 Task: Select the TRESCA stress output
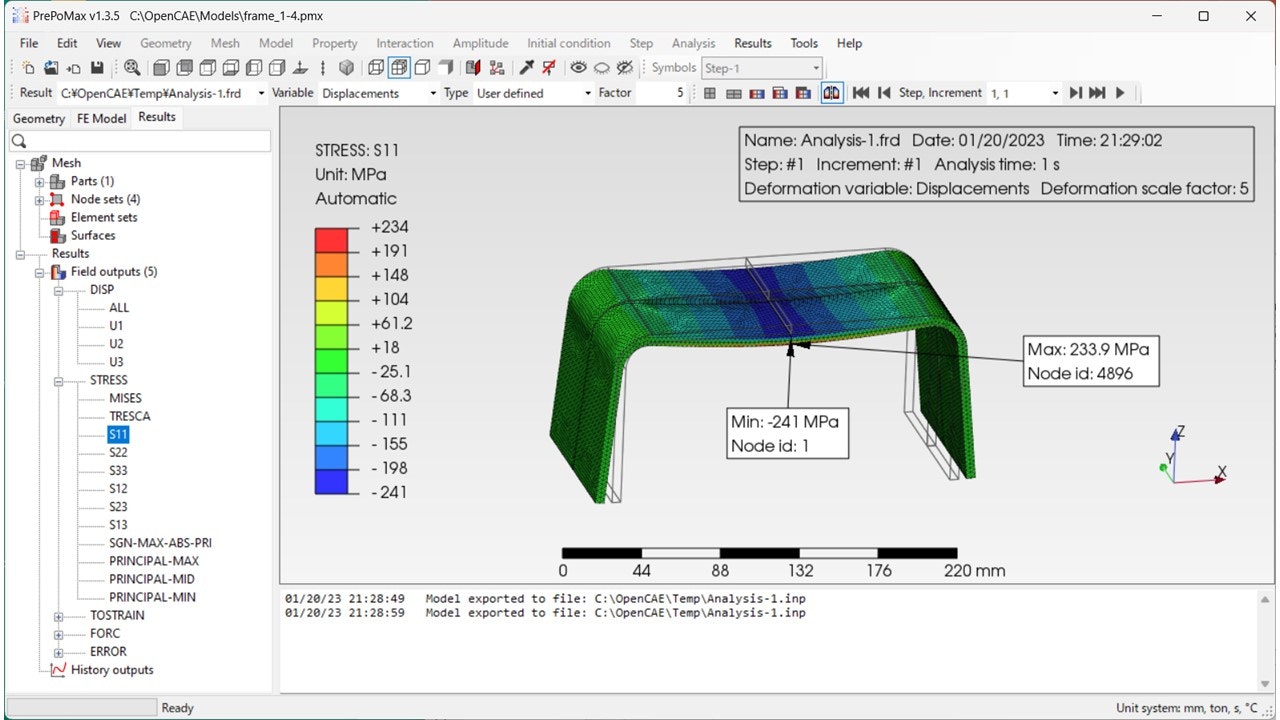(130, 416)
